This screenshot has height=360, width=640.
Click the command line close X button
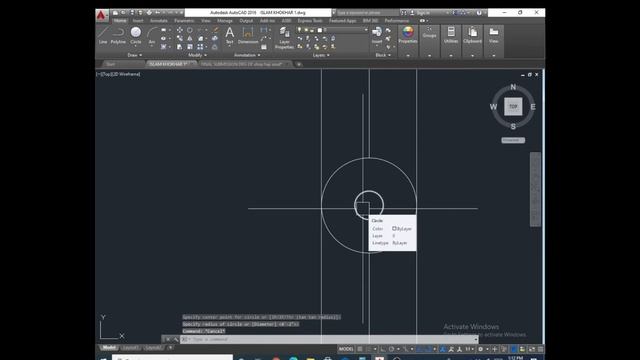pos(168,339)
